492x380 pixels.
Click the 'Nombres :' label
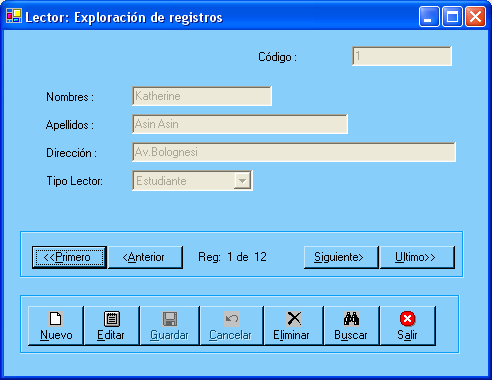pos(70,97)
